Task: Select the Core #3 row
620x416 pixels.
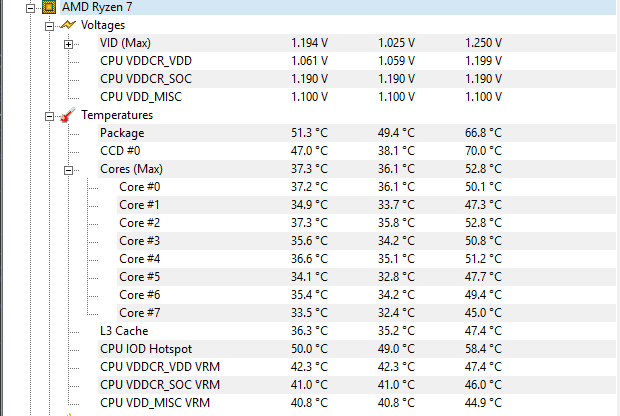Action: (367, 241)
